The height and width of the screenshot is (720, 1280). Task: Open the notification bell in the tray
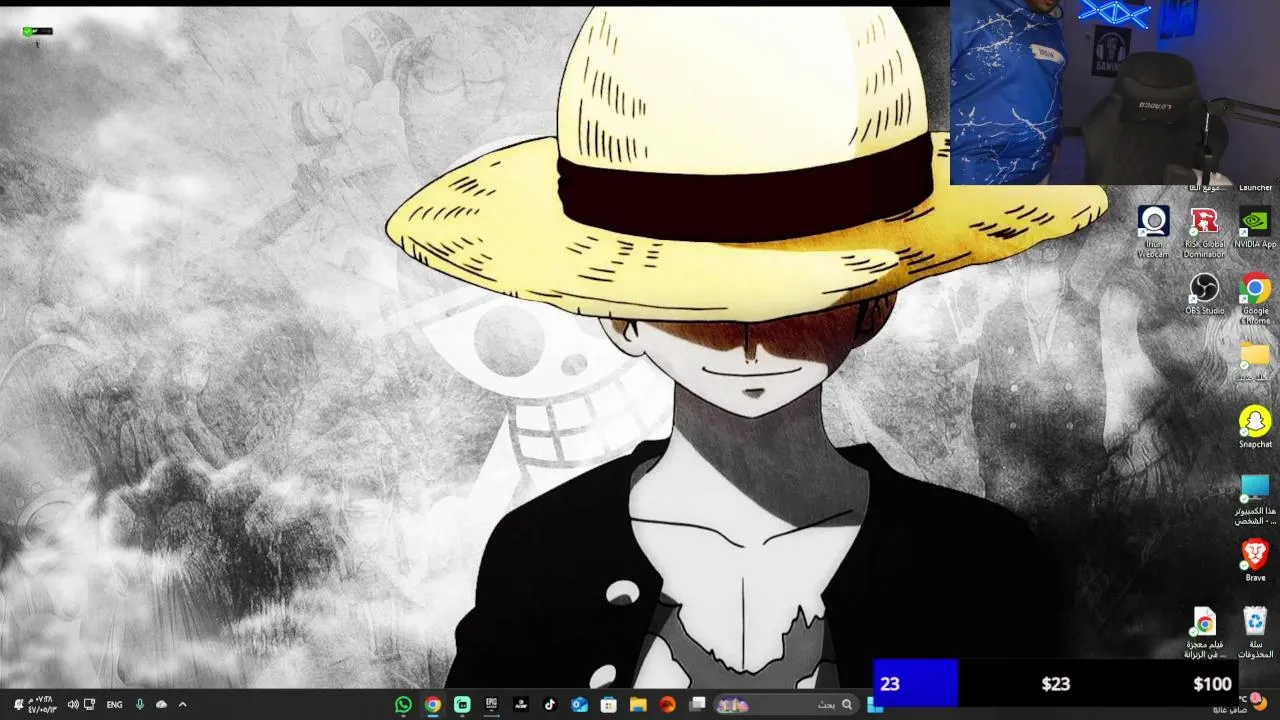[18, 704]
